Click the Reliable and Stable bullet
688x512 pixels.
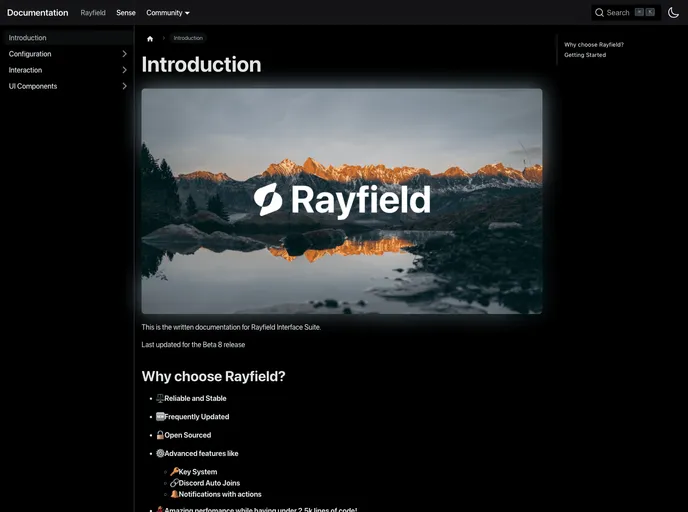click(195, 398)
